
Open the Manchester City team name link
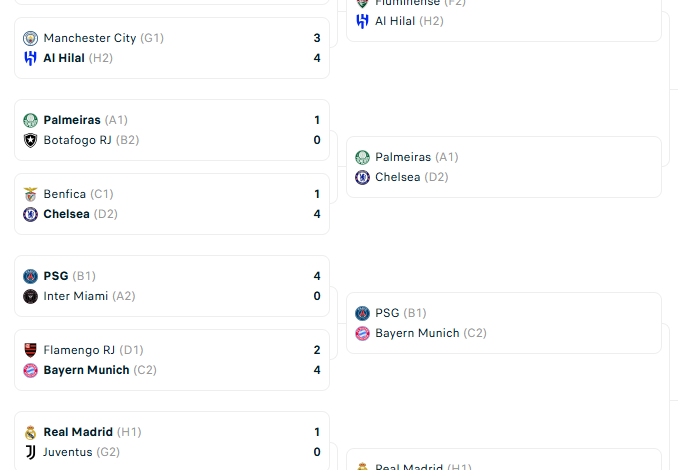point(89,38)
